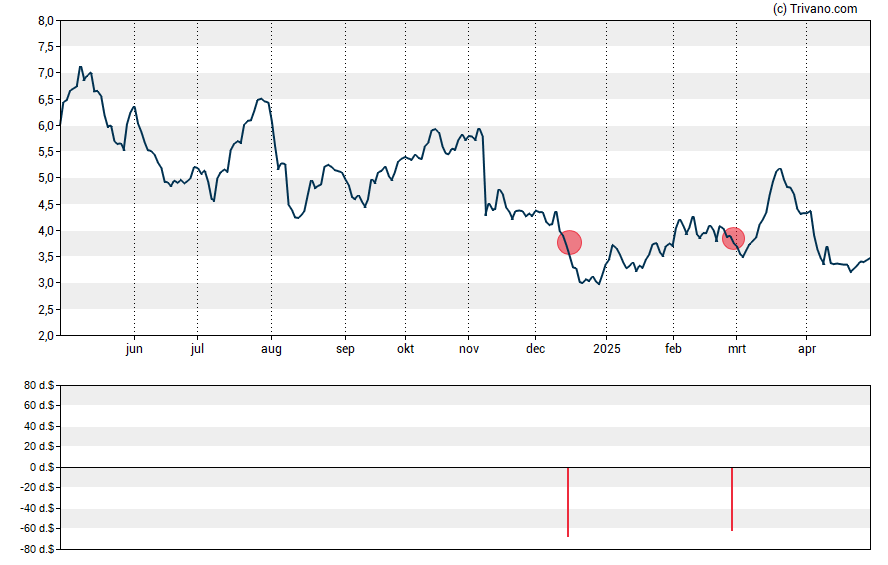Click the red marker circle in December
Viewport: 888px width, 565px height.
pos(569,242)
